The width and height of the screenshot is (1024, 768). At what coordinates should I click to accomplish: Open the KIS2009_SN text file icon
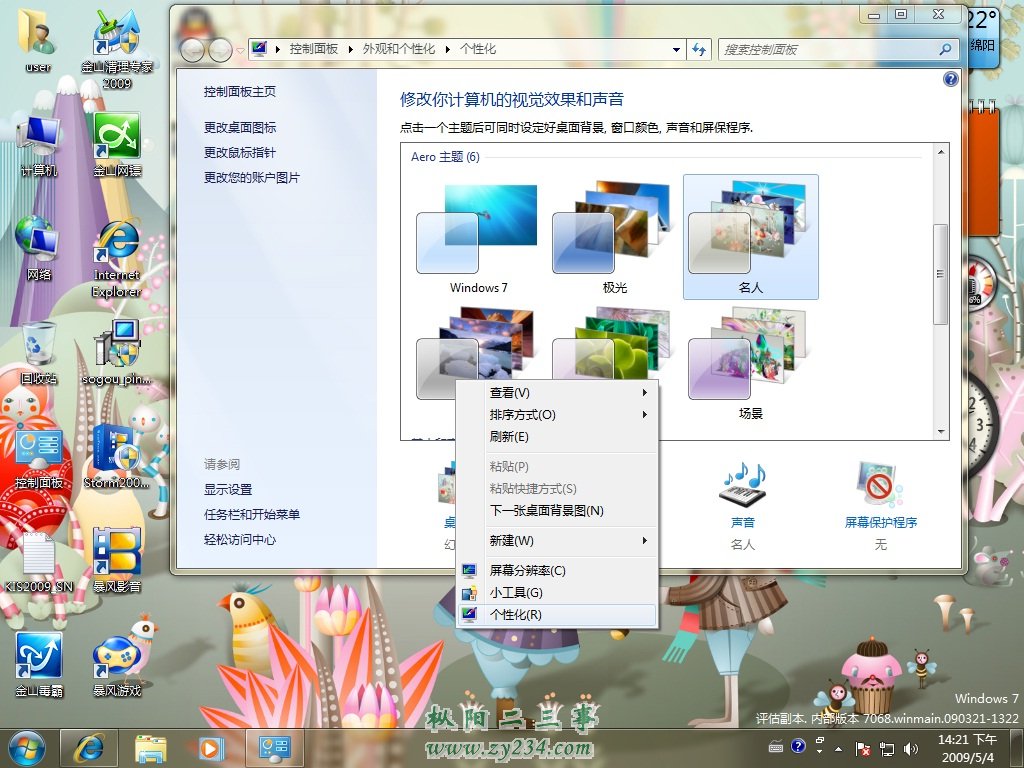[x=38, y=562]
